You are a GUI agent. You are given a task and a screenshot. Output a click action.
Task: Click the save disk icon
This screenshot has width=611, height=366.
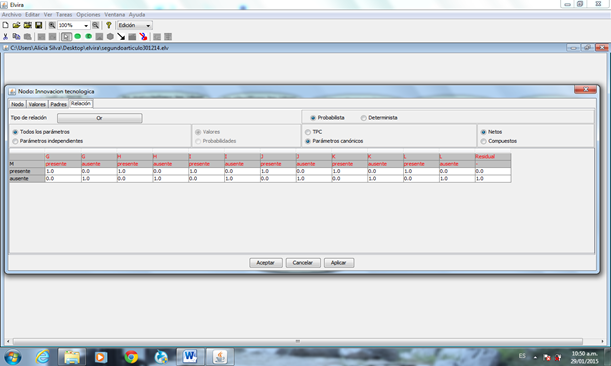[39, 25]
